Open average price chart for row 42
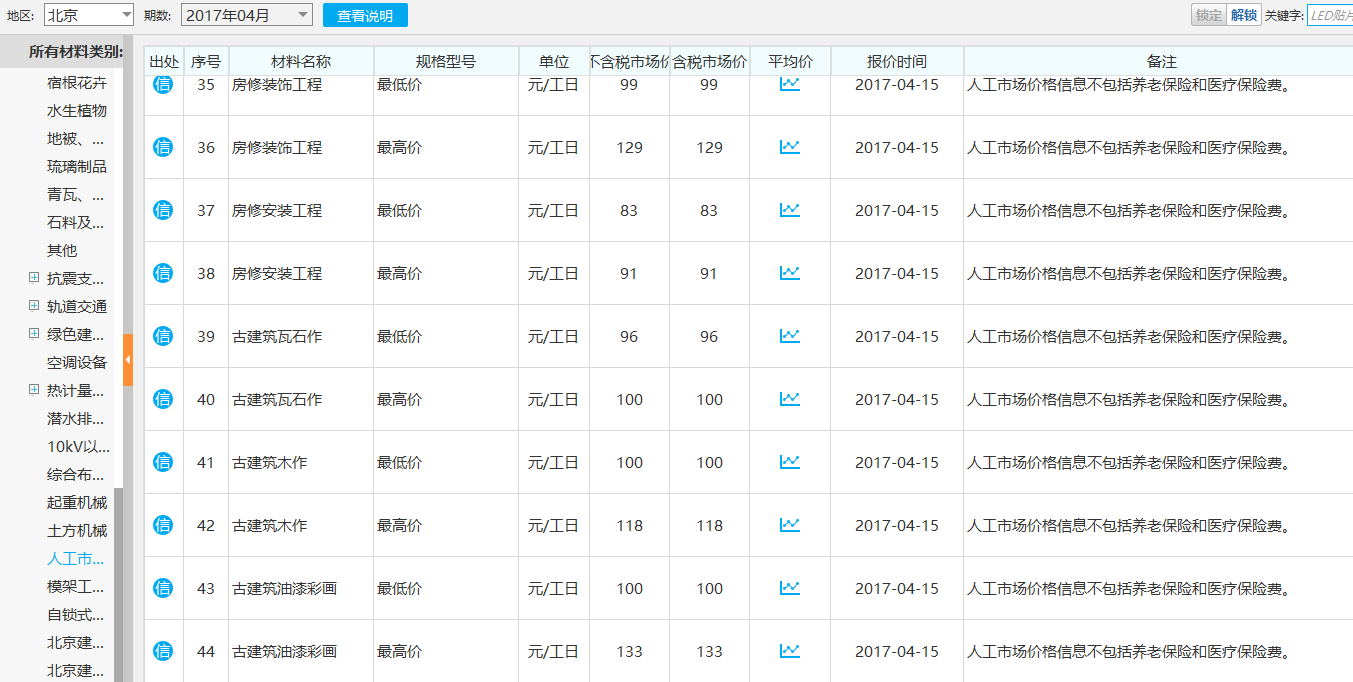 (790, 525)
